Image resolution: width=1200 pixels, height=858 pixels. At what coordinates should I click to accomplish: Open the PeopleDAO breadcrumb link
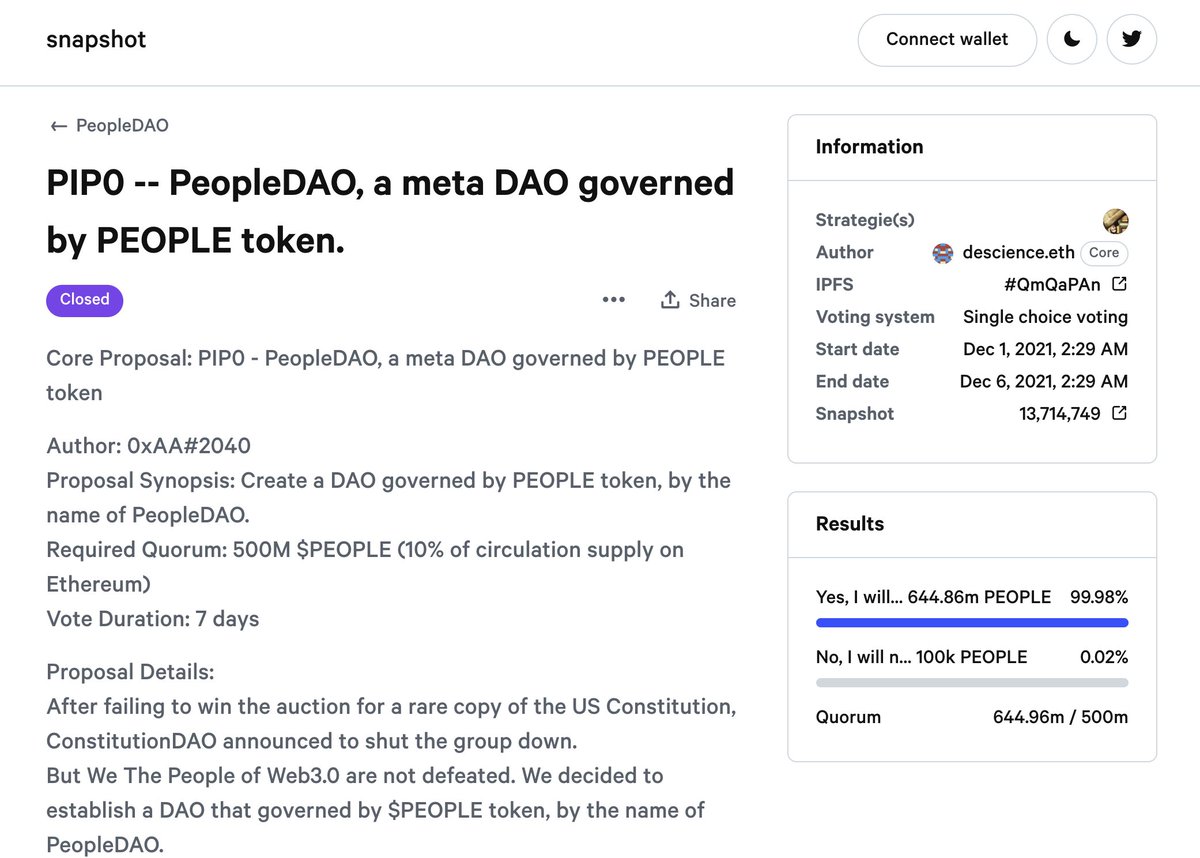click(x=121, y=125)
